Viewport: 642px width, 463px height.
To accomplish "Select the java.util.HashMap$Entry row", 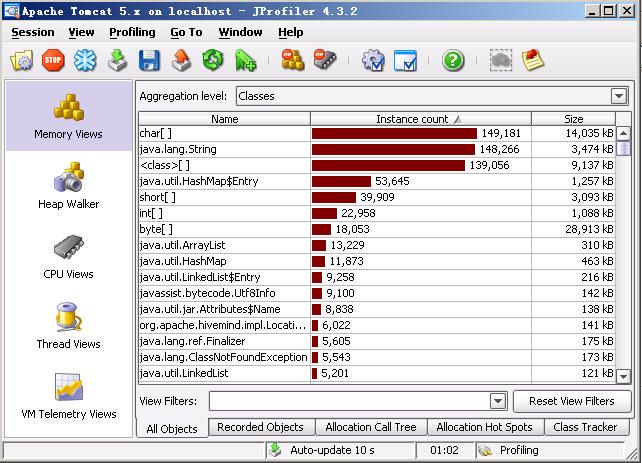I will tap(377, 181).
